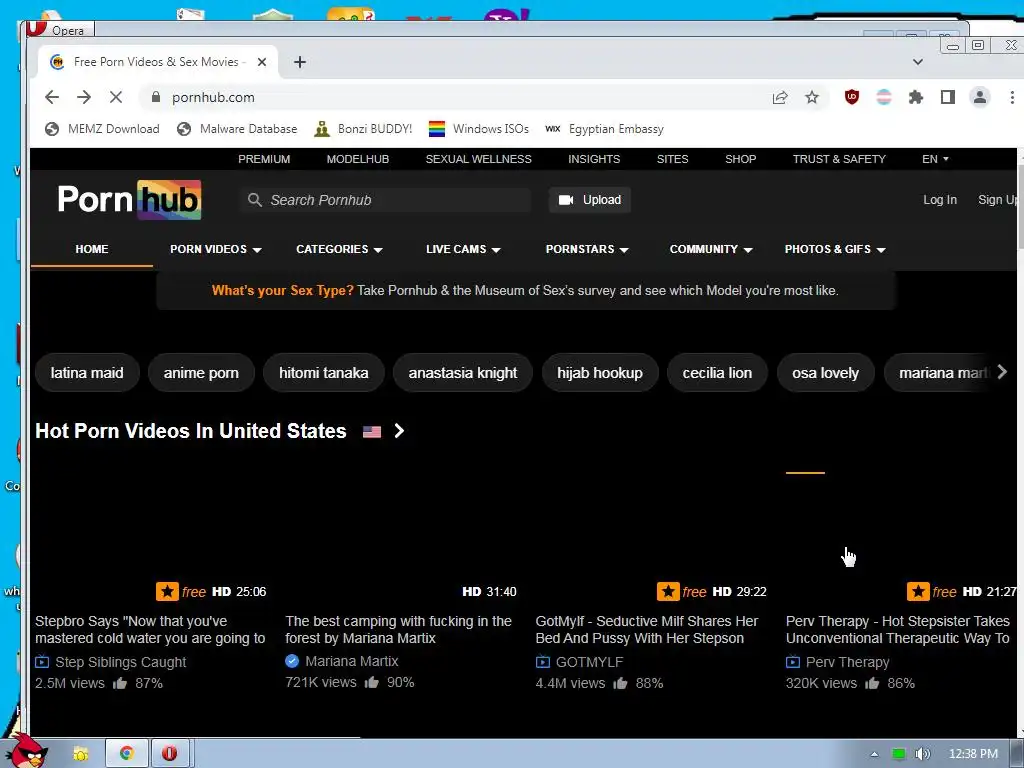Open site info via the padlock icon

(x=155, y=97)
